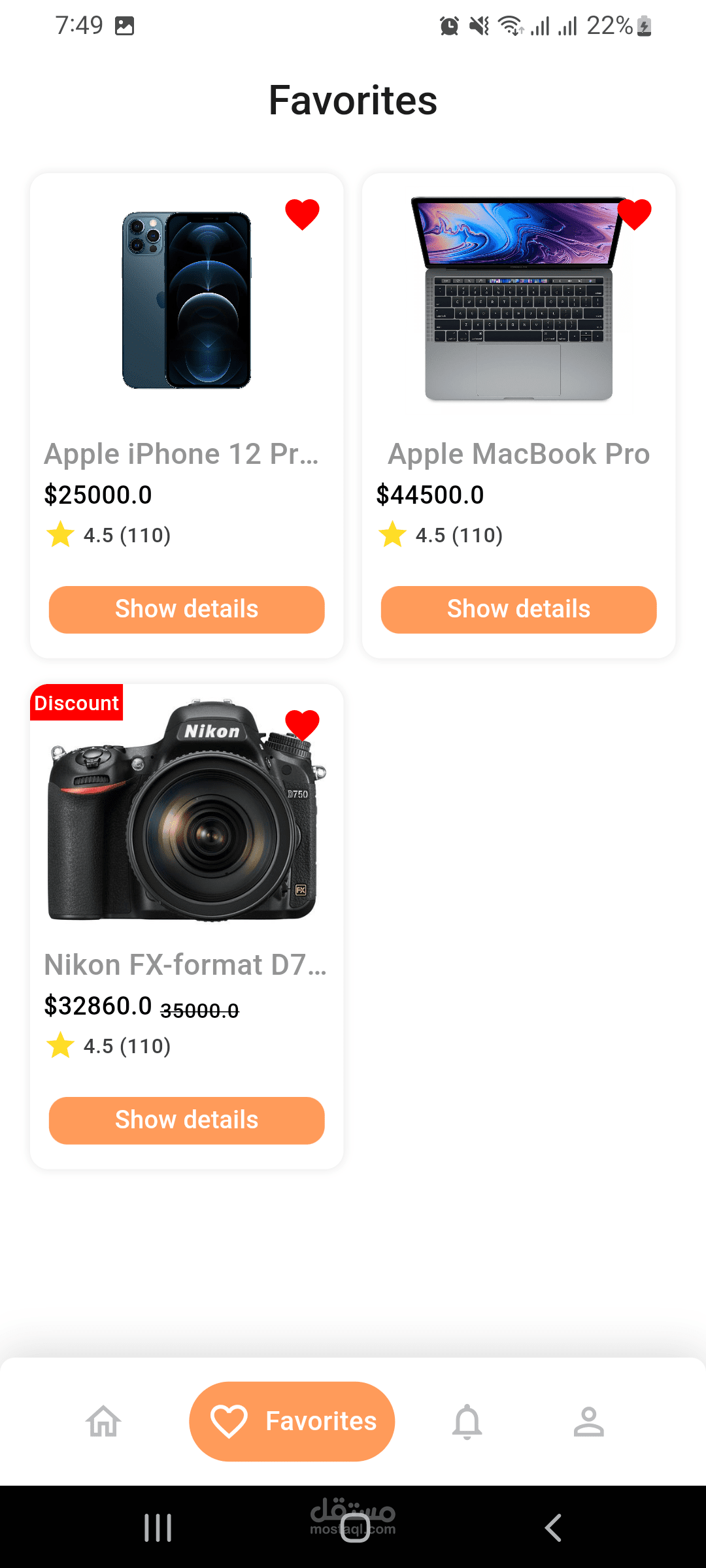This screenshot has width=706, height=1568.
Task: Tap the MacBook Pro product image
Action: (518, 301)
